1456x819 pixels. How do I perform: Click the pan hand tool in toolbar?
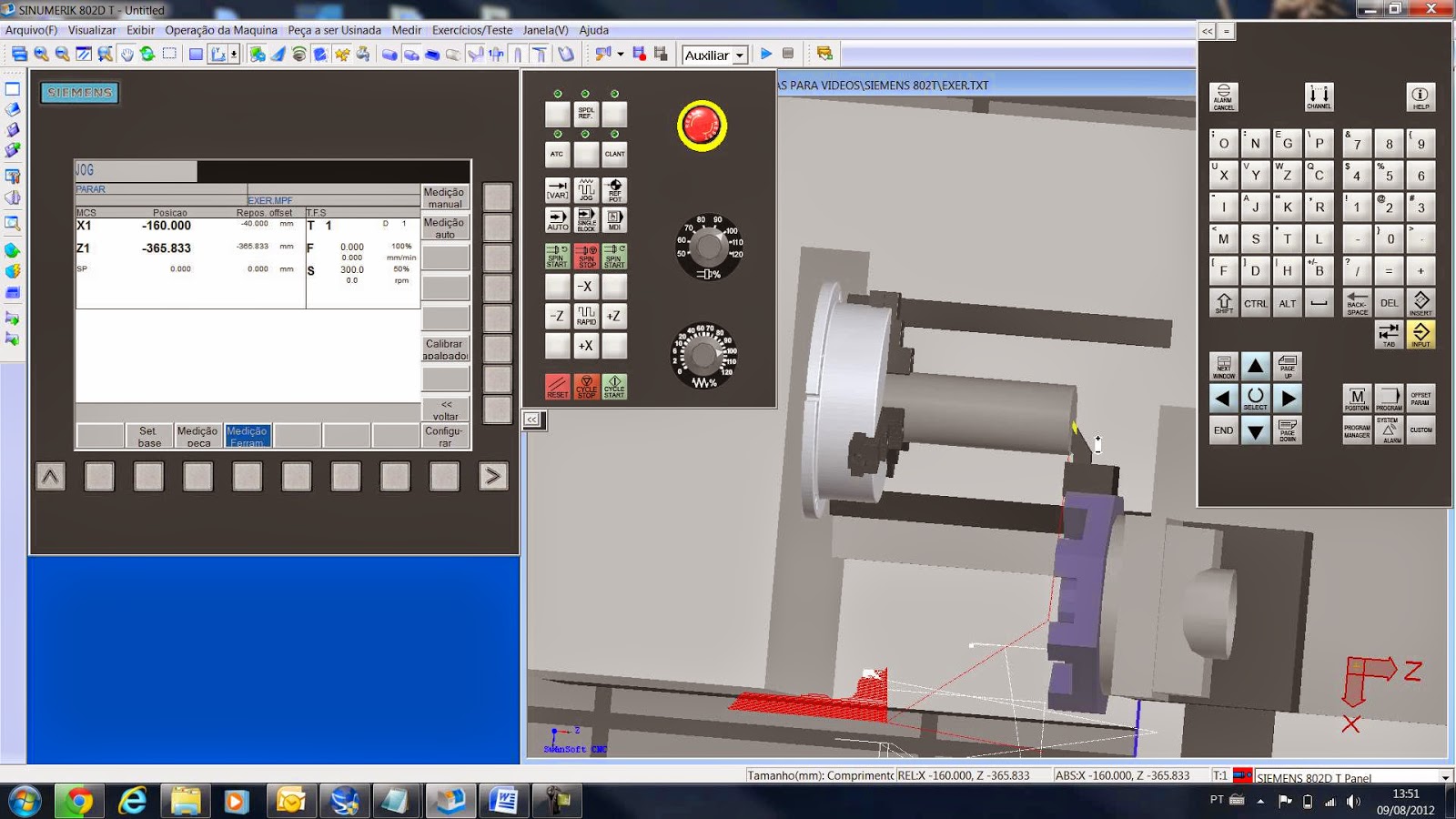coord(126,55)
